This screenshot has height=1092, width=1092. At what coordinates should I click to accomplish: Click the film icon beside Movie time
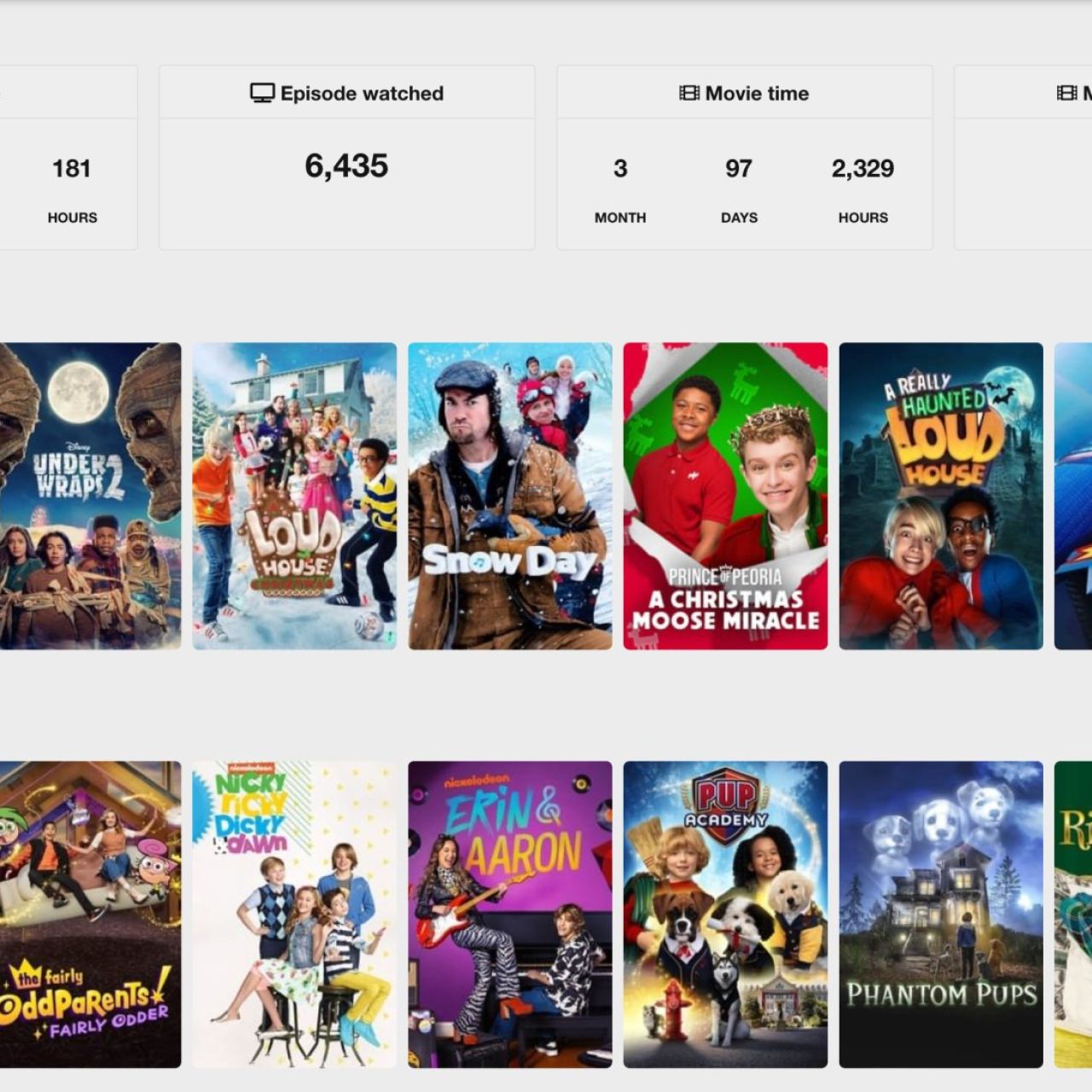point(689,93)
